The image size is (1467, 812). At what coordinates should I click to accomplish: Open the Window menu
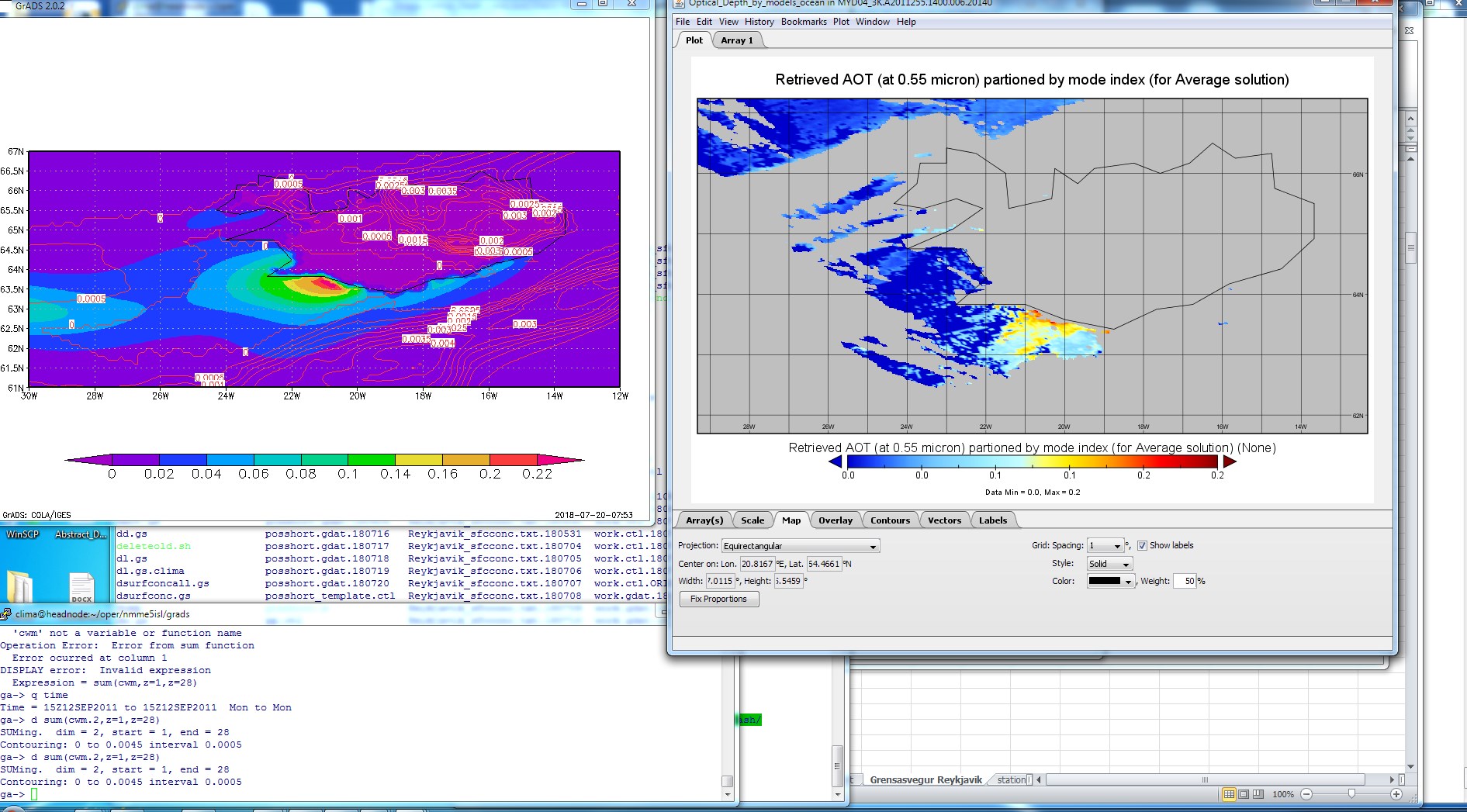tap(873, 22)
